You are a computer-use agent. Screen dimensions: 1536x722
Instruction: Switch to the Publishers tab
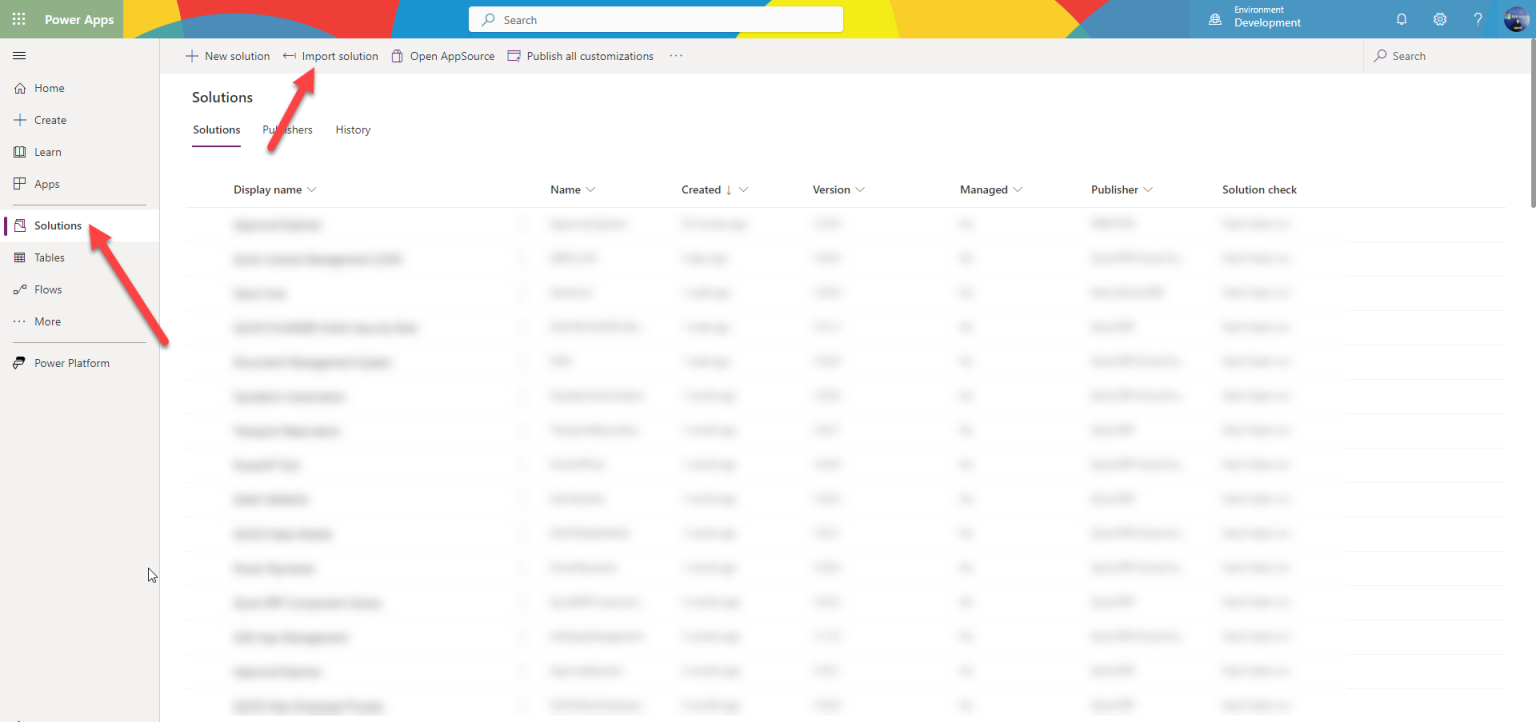click(287, 130)
